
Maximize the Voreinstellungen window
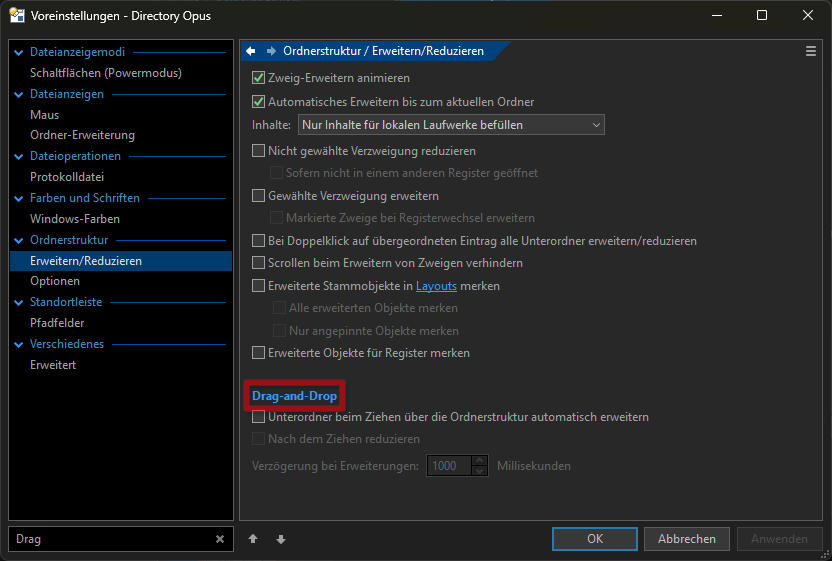point(762,15)
